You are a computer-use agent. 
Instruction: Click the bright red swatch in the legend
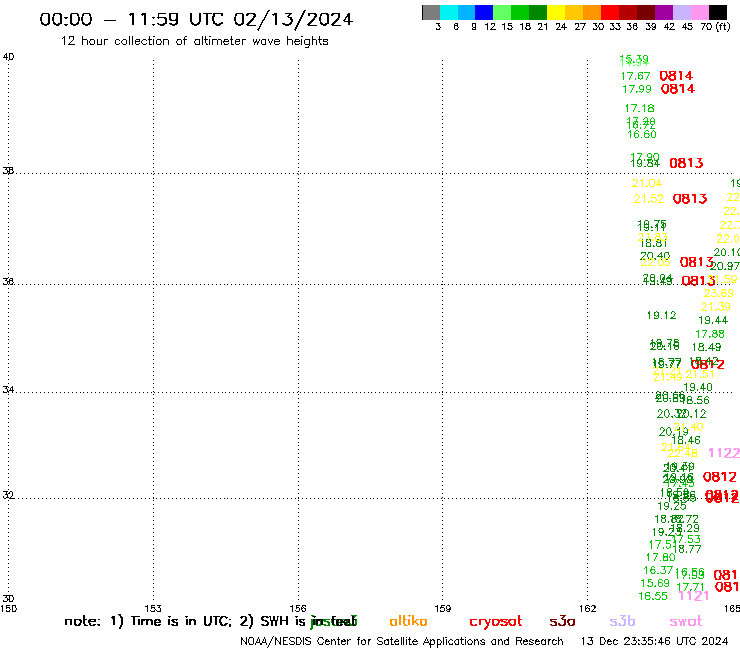tap(610, 12)
